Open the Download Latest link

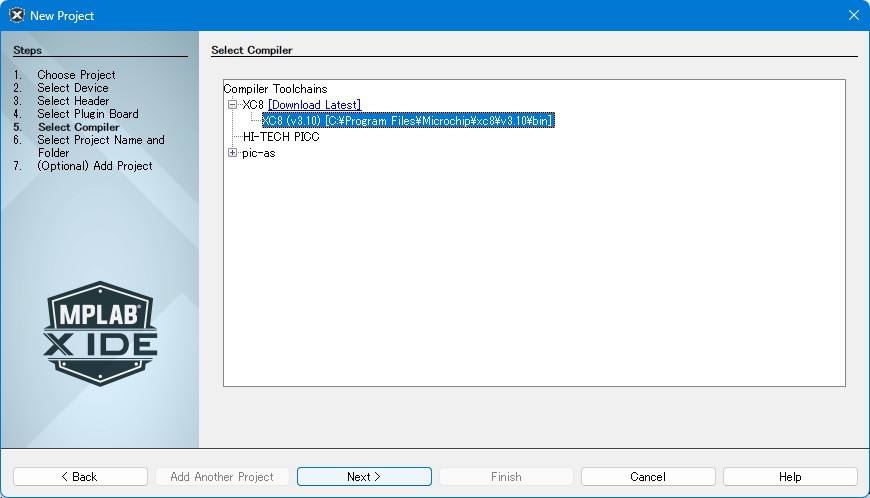[x=314, y=105]
